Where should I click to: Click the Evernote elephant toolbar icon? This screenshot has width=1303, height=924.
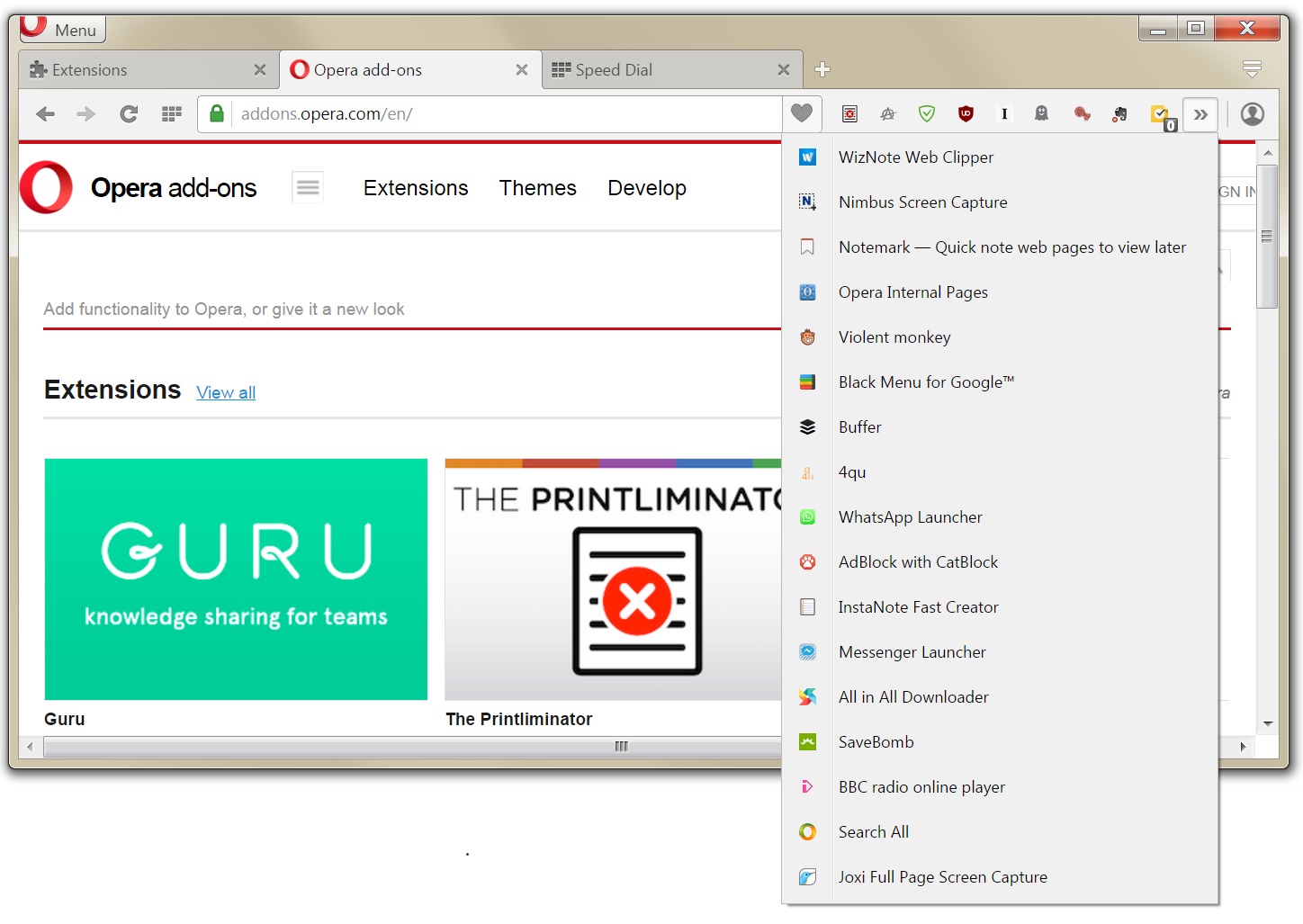pyautogui.click(x=1119, y=114)
